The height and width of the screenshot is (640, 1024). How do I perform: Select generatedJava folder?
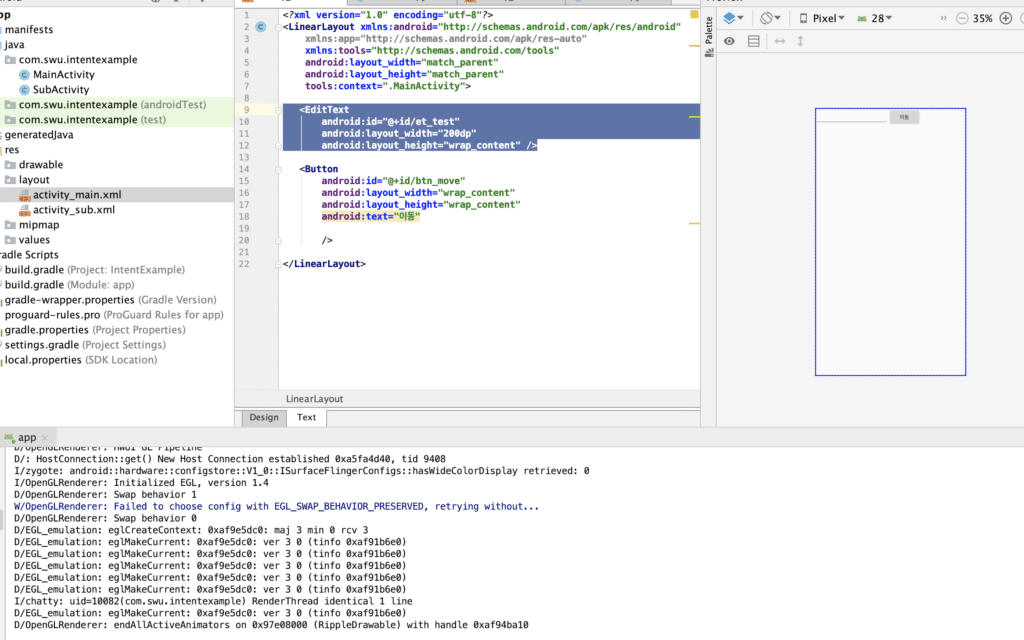tap(39, 135)
